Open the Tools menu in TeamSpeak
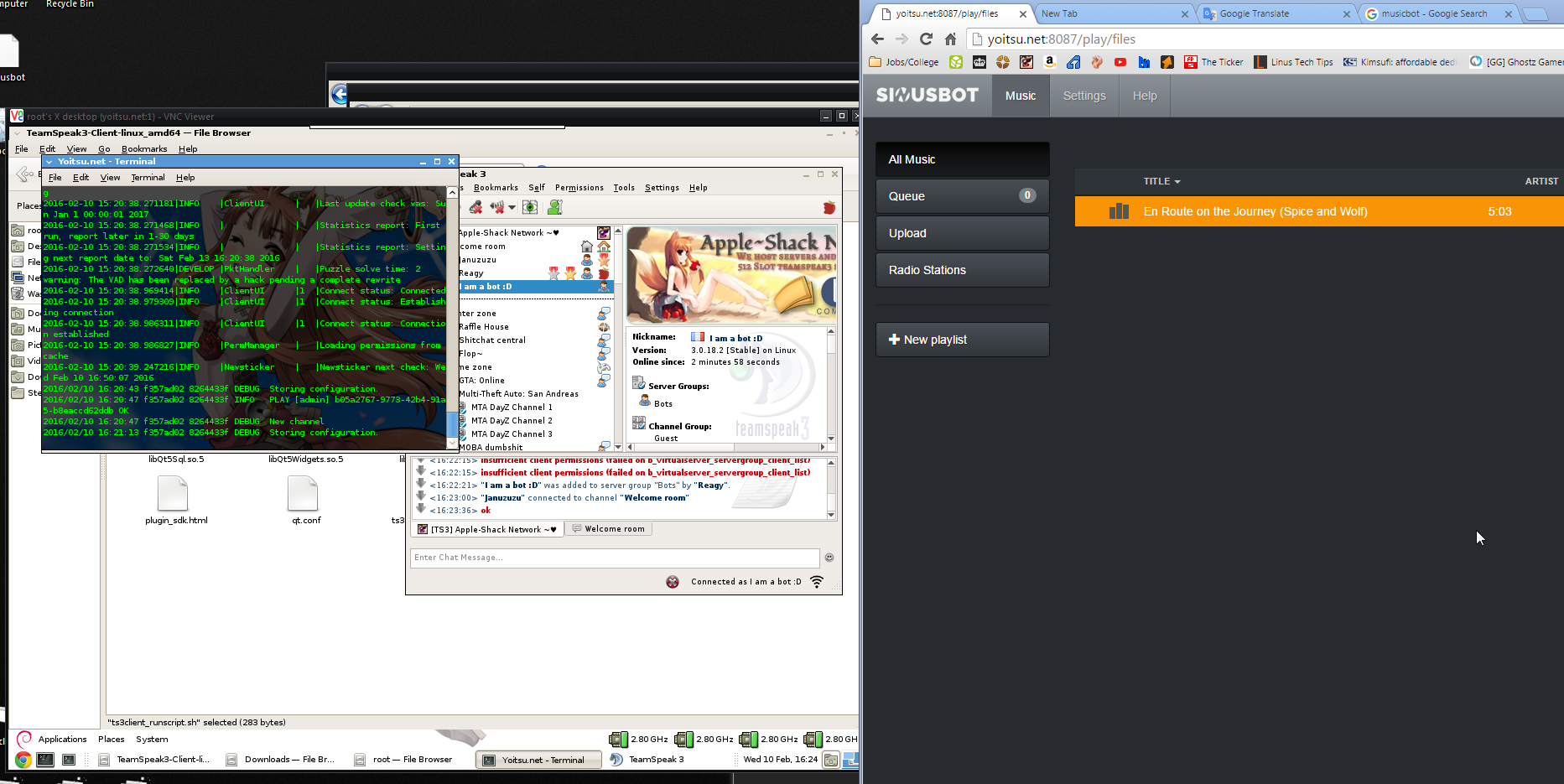 coord(624,188)
